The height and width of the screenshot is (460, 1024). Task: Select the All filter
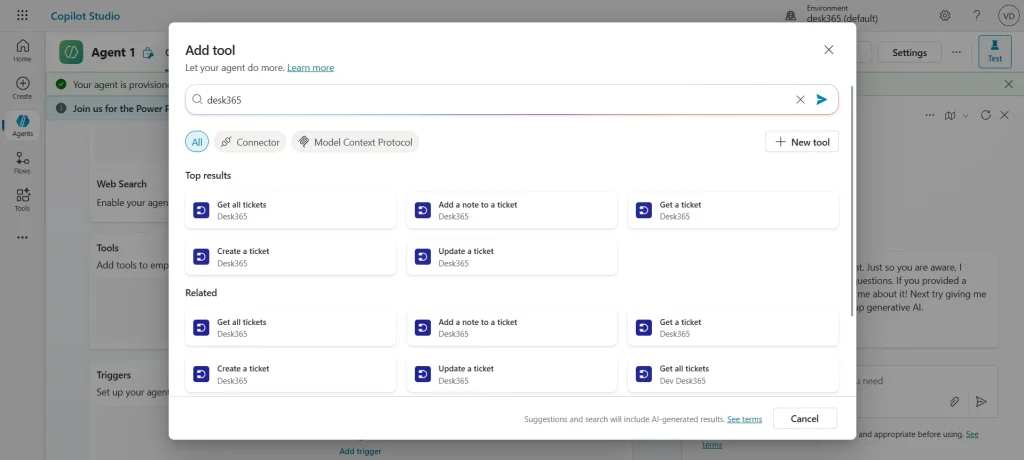click(197, 142)
